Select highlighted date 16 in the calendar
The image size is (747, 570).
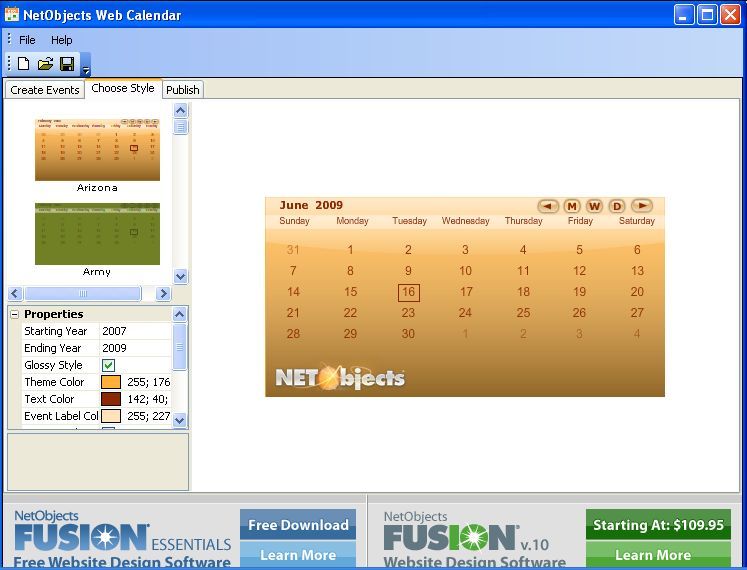pos(408,292)
